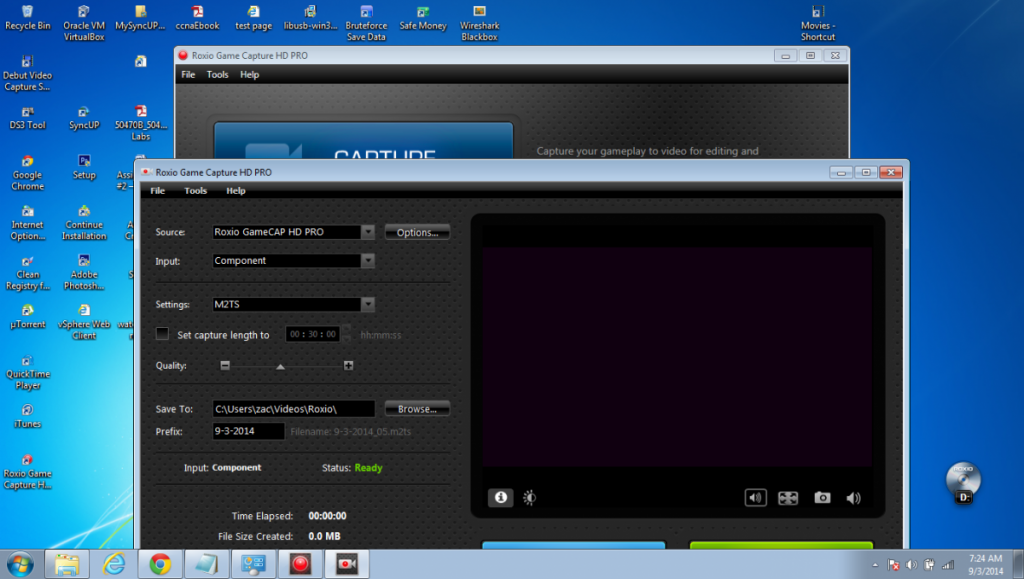Select the Adobe Photoshop desktop icon
This screenshot has width=1024, height=579.
pos(84,272)
